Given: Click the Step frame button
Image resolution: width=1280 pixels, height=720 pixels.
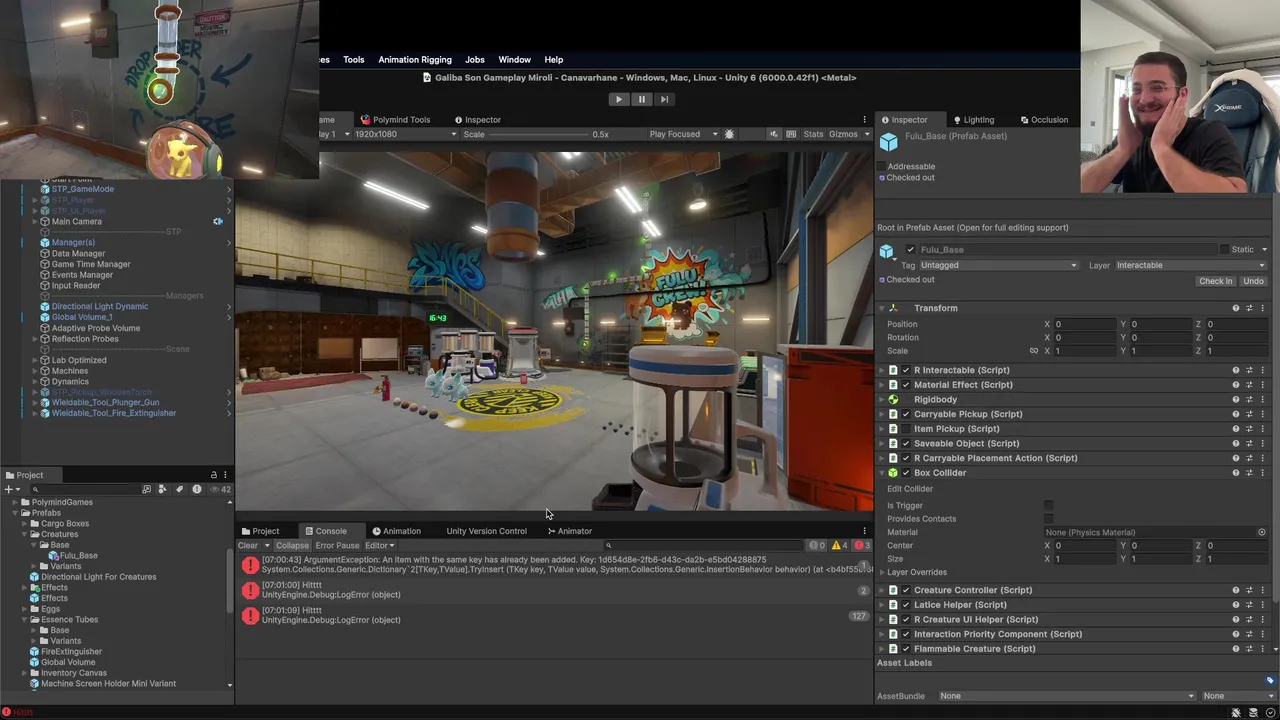Looking at the screenshot, I should click(664, 99).
